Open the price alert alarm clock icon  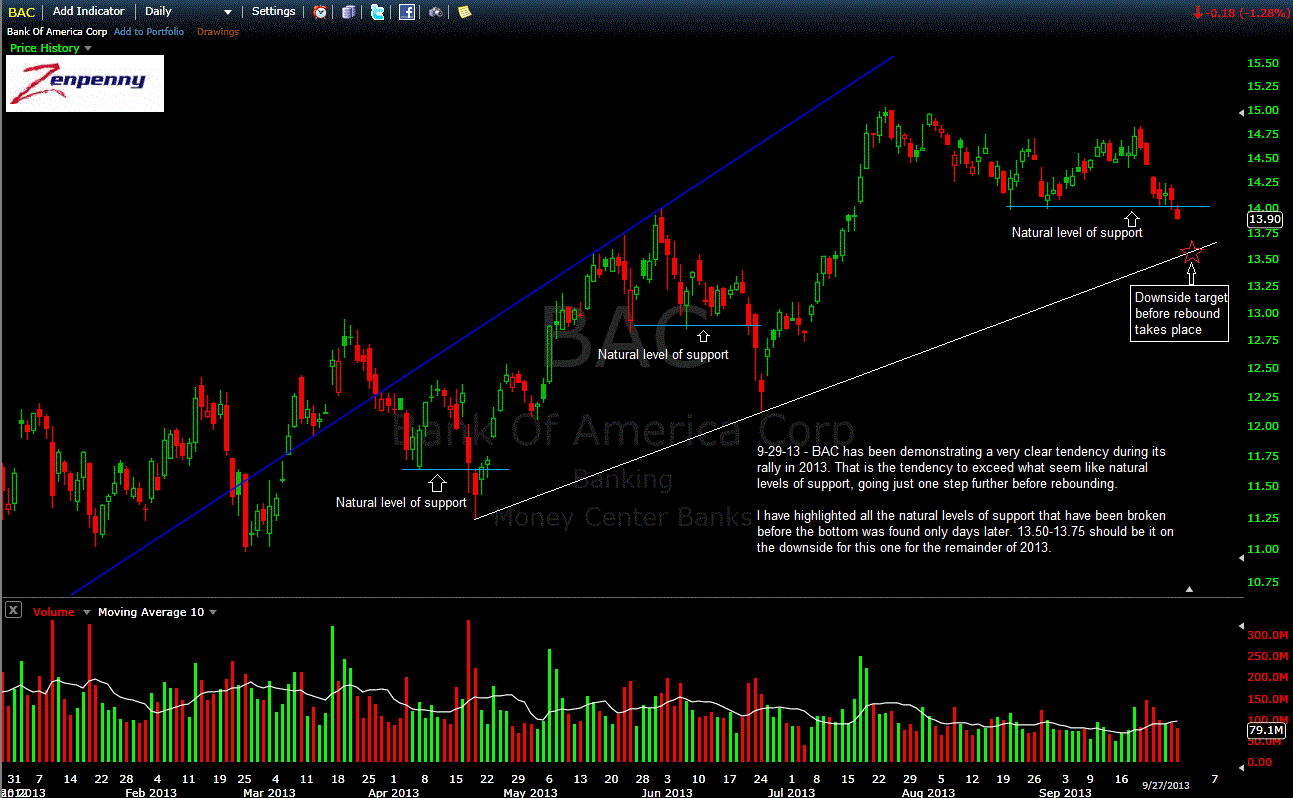point(320,12)
